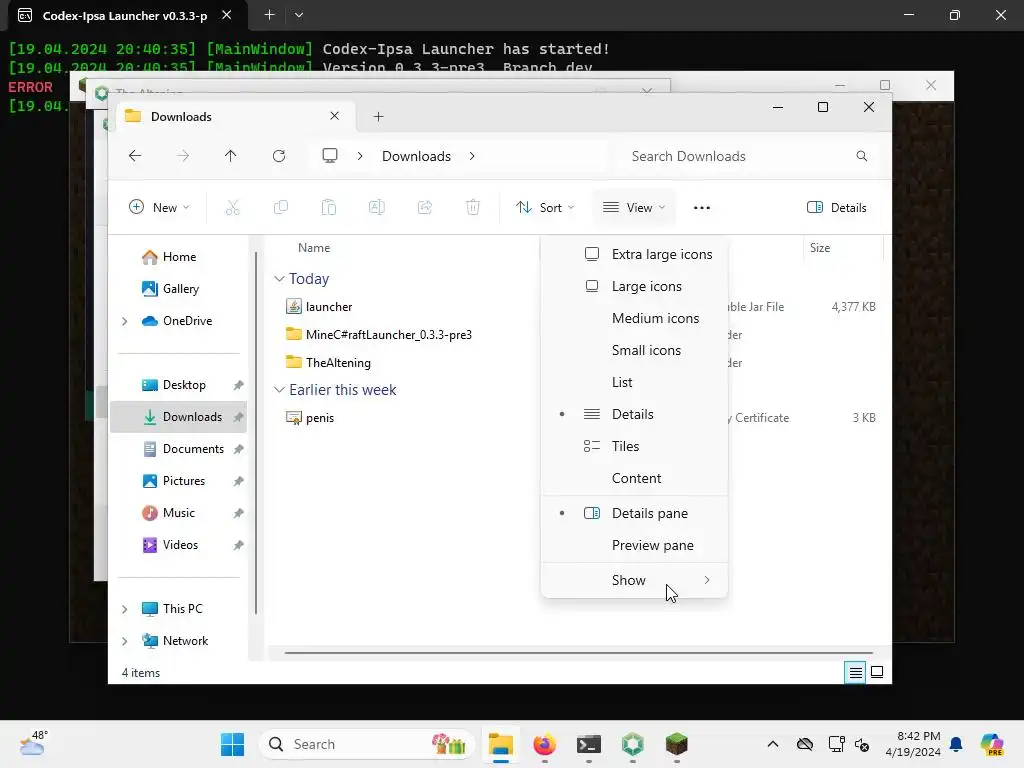Open Firefox from the taskbar
The height and width of the screenshot is (768, 1024).
[545, 744]
